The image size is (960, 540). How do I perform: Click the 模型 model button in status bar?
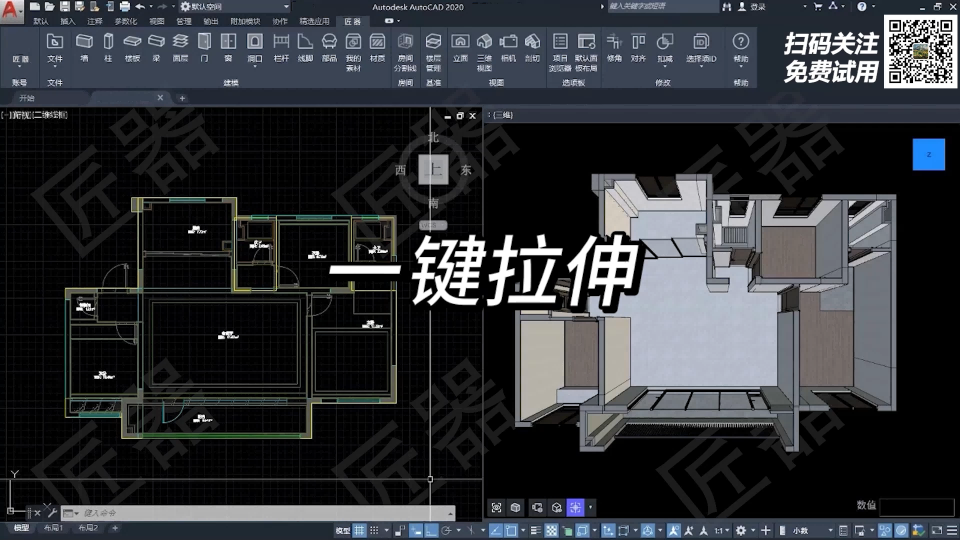343,530
